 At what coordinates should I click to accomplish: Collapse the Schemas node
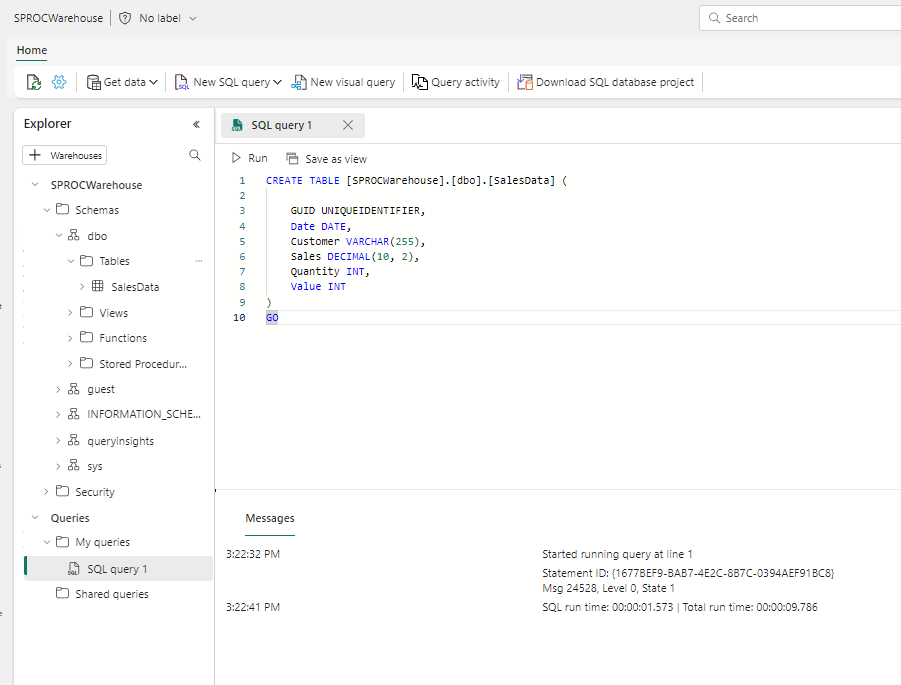tap(45, 209)
